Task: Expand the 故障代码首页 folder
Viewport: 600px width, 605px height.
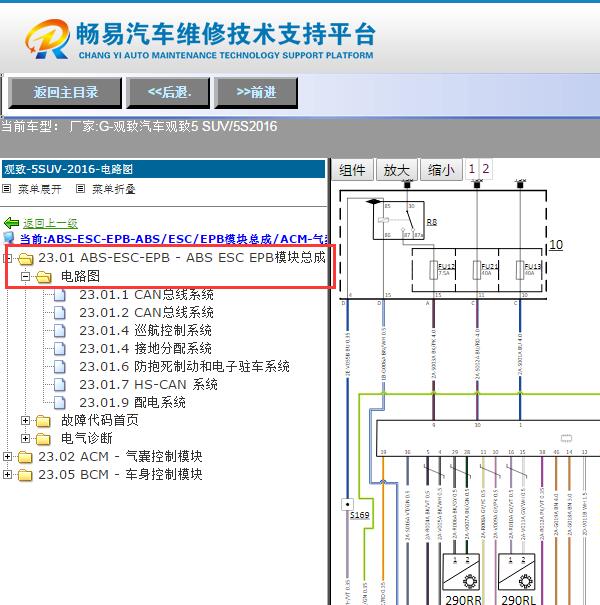Action: [x=25, y=421]
